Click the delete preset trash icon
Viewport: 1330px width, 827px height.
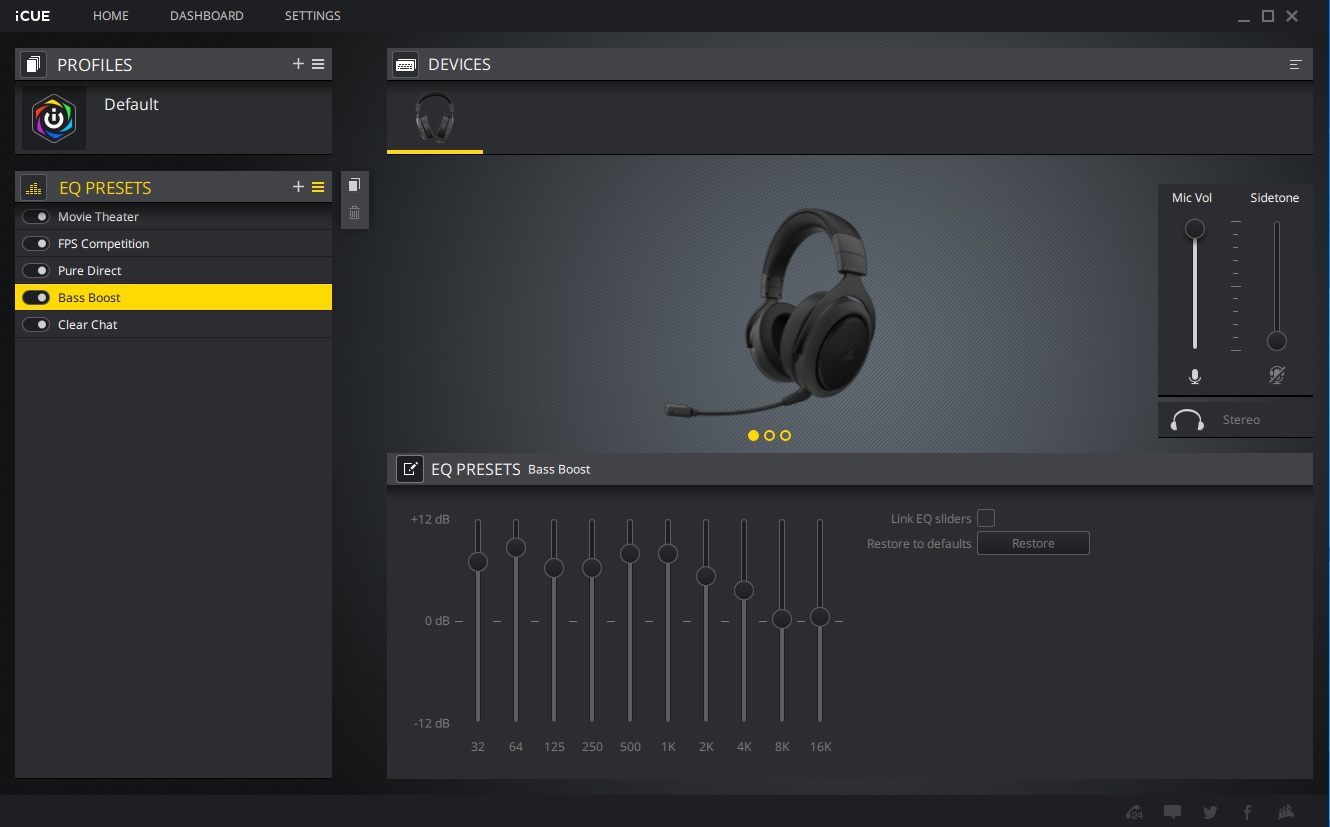354,212
